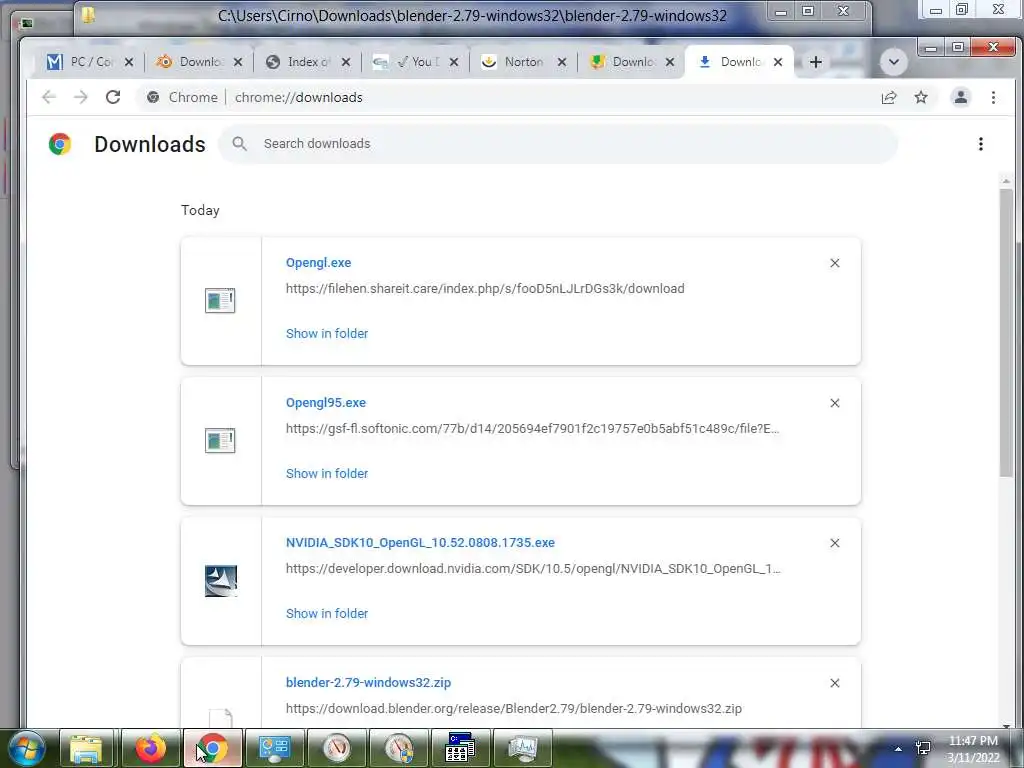Show Opengl.exe in folder
The height and width of the screenshot is (768, 1024).
coord(327,334)
